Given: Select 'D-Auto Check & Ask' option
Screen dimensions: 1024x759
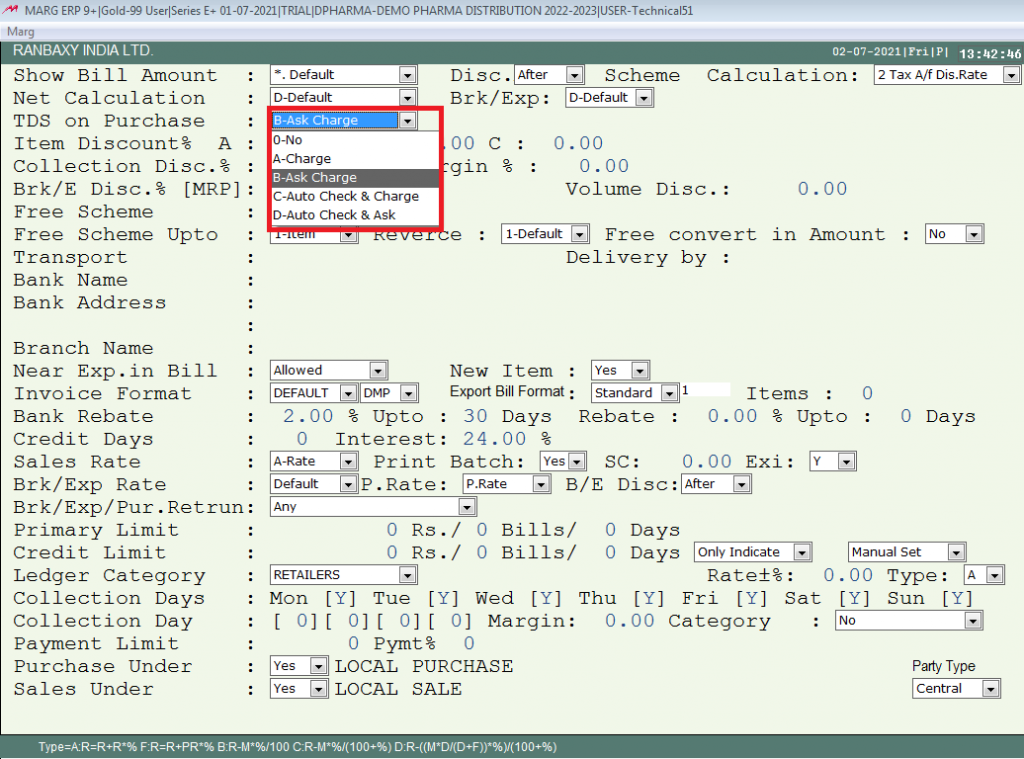Looking at the screenshot, I should 334,215.
